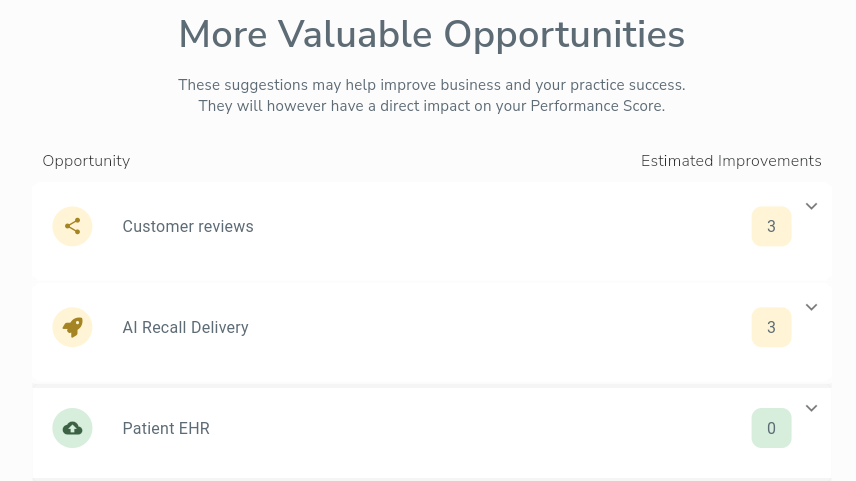The height and width of the screenshot is (481, 856).
Task: Click the yellow 3 badge for AI Recall Delivery
Action: 771,327
